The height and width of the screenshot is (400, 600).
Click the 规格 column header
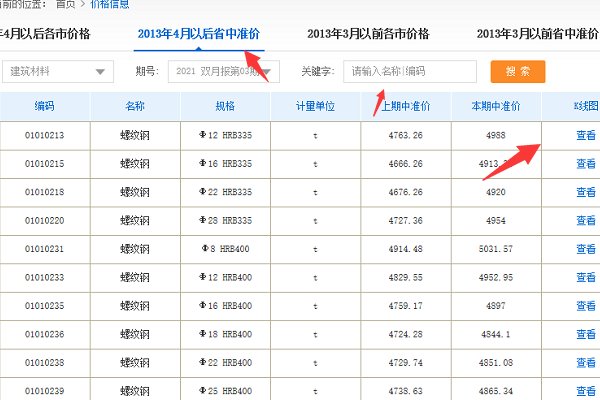click(225, 106)
